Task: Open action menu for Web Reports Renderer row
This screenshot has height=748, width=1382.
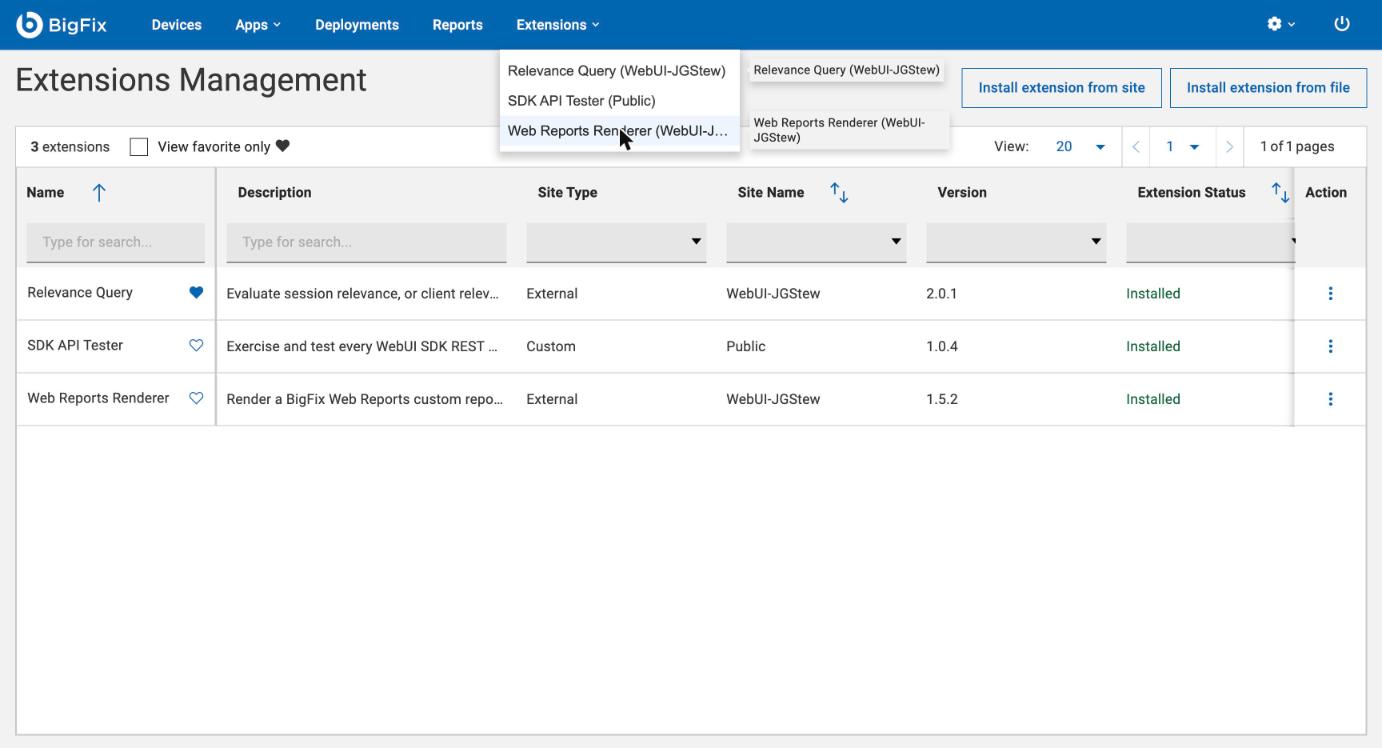Action: tap(1330, 399)
